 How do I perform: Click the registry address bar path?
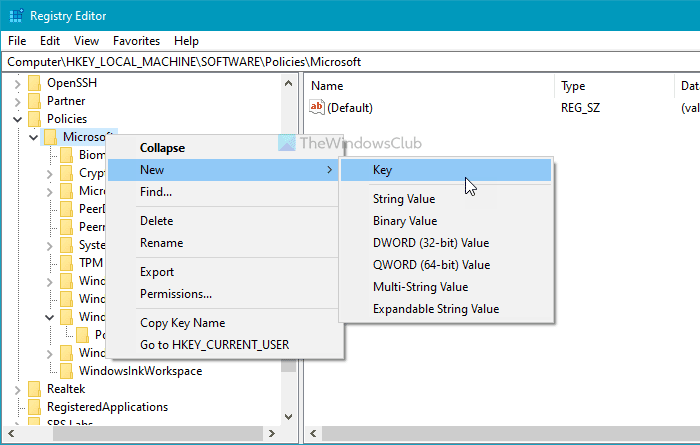click(x=184, y=62)
